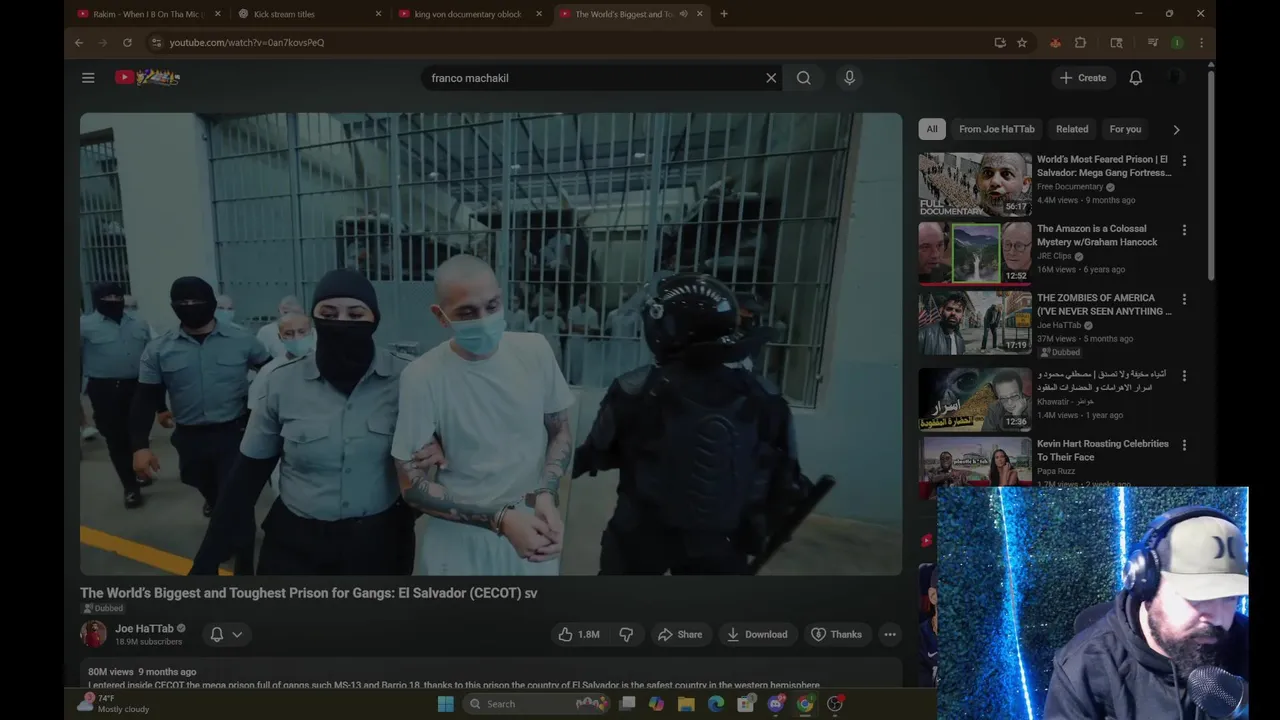Send Thanks to the creator
This screenshot has width=1280, height=720.
click(x=836, y=634)
